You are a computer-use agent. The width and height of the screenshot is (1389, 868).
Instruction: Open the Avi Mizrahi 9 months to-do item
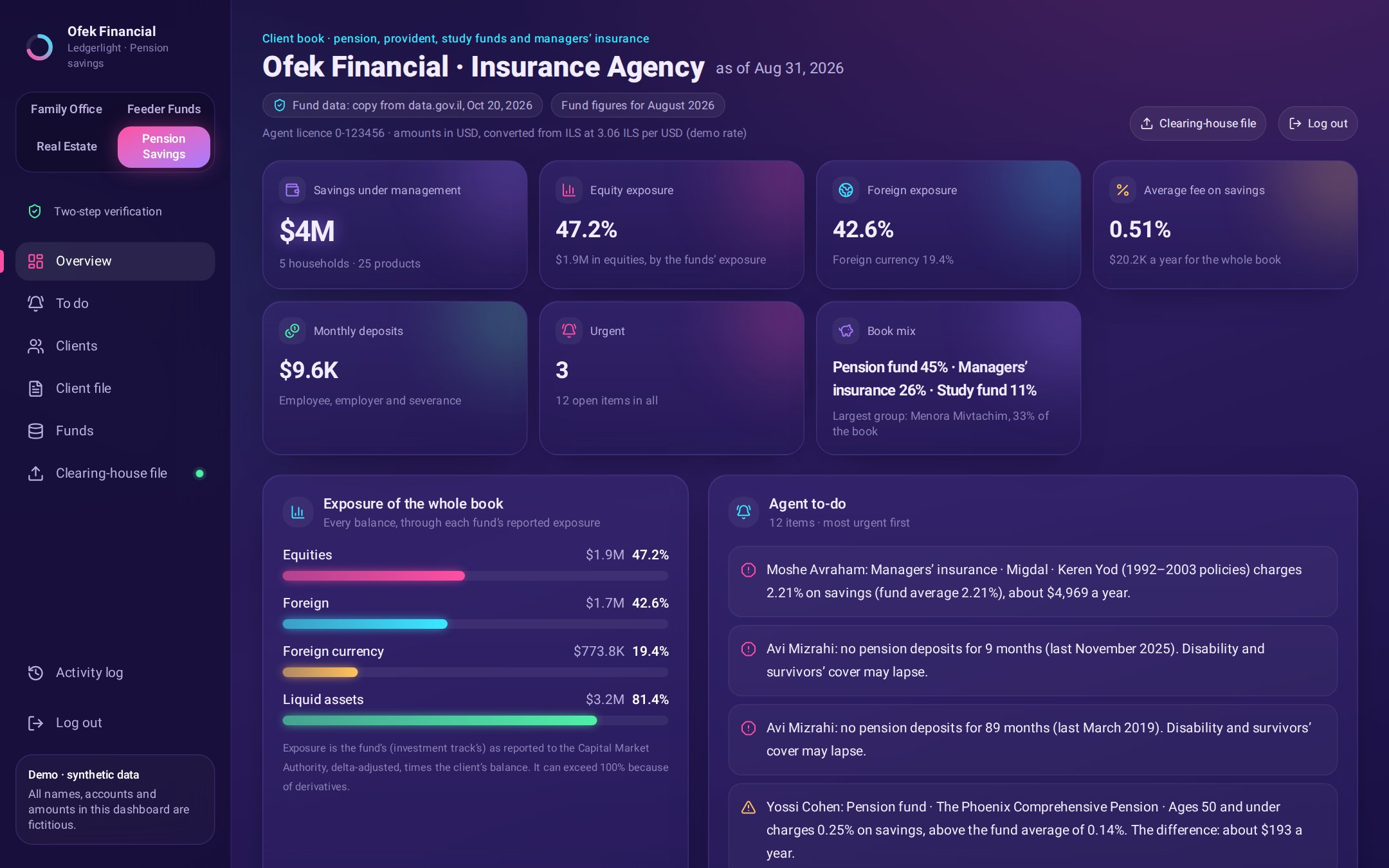click(x=1033, y=660)
